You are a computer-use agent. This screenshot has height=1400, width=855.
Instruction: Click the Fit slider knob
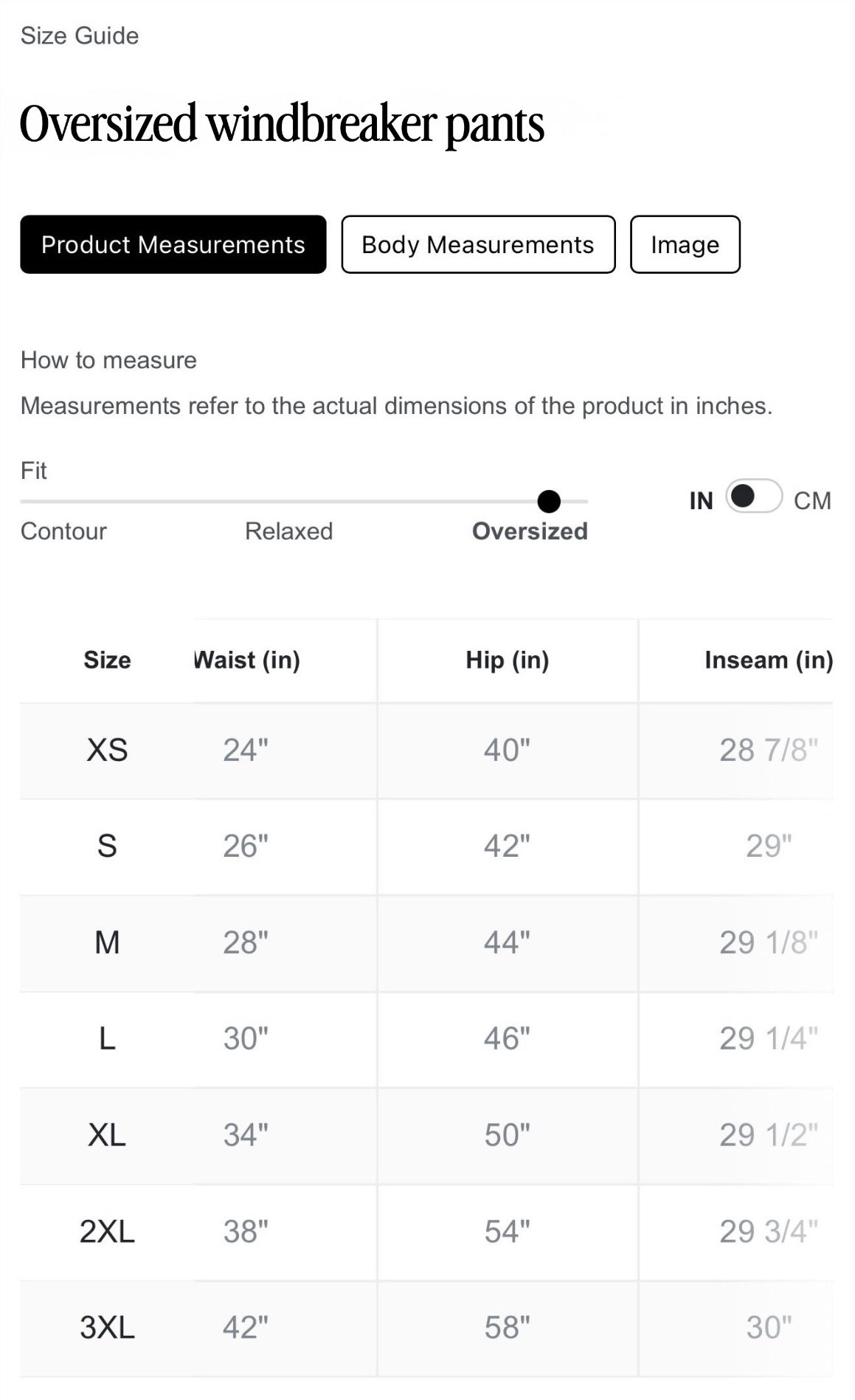pos(549,502)
